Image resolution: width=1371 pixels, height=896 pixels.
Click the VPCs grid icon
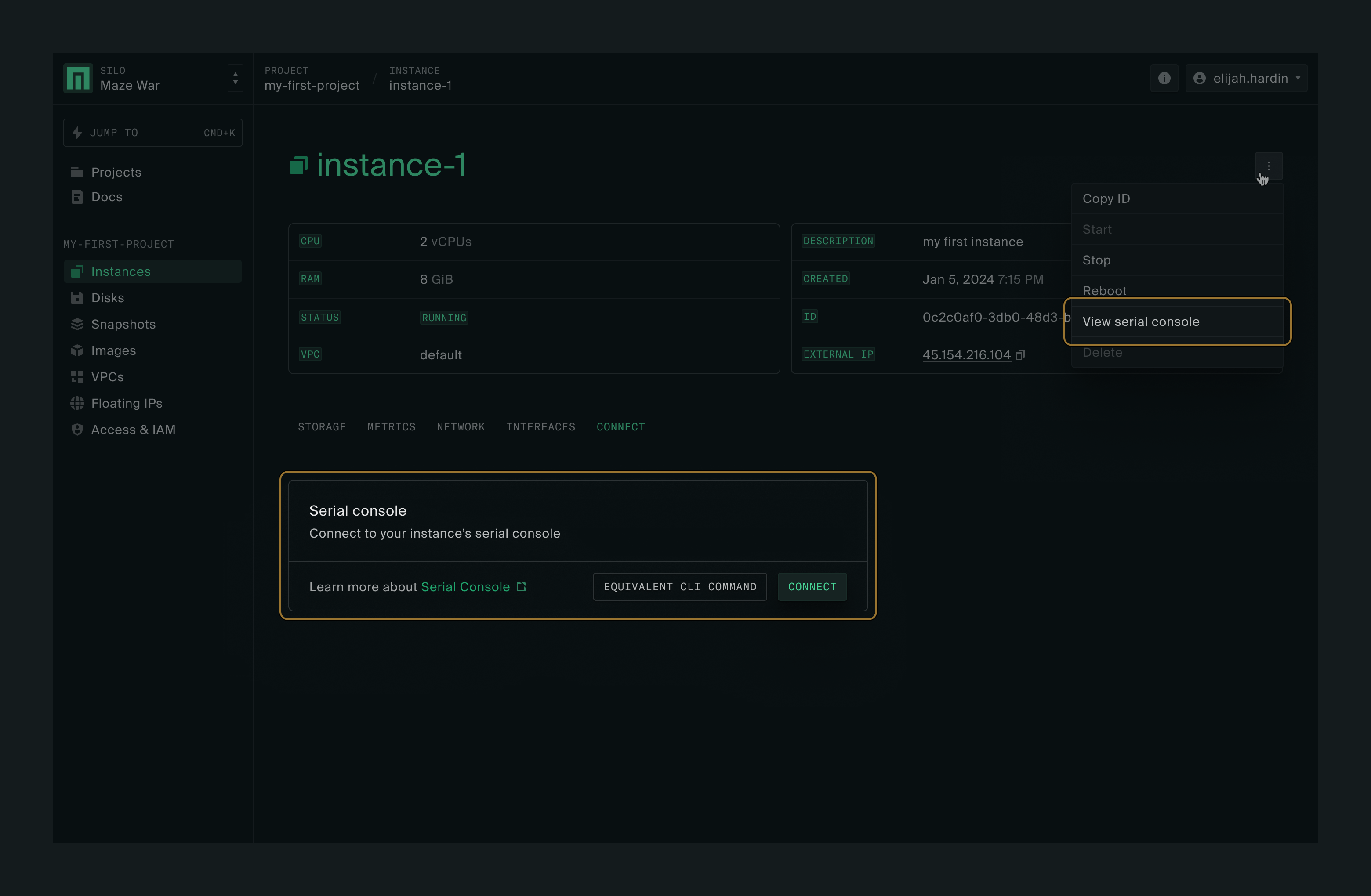[x=77, y=376]
